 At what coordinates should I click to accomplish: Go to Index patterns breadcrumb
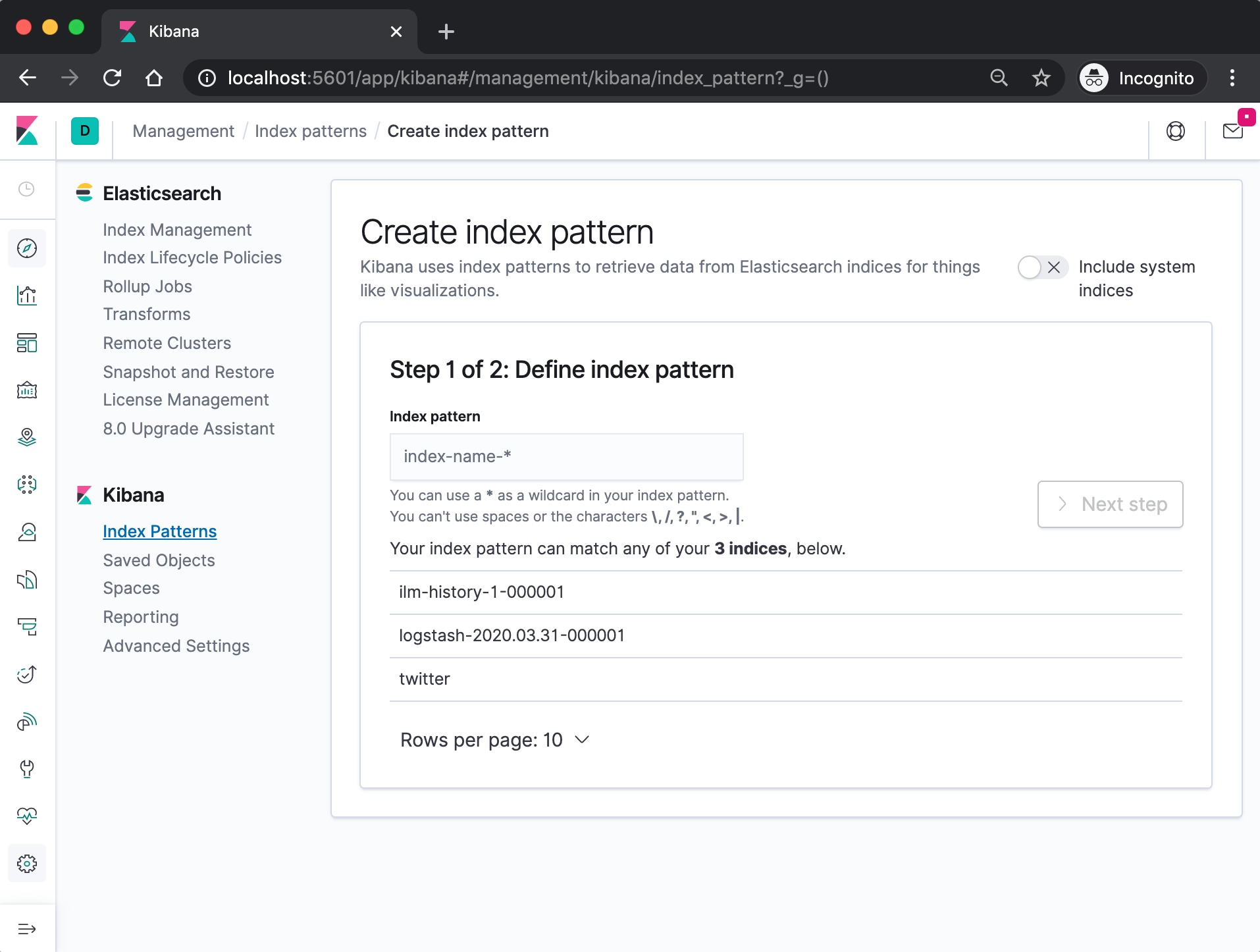tap(310, 131)
